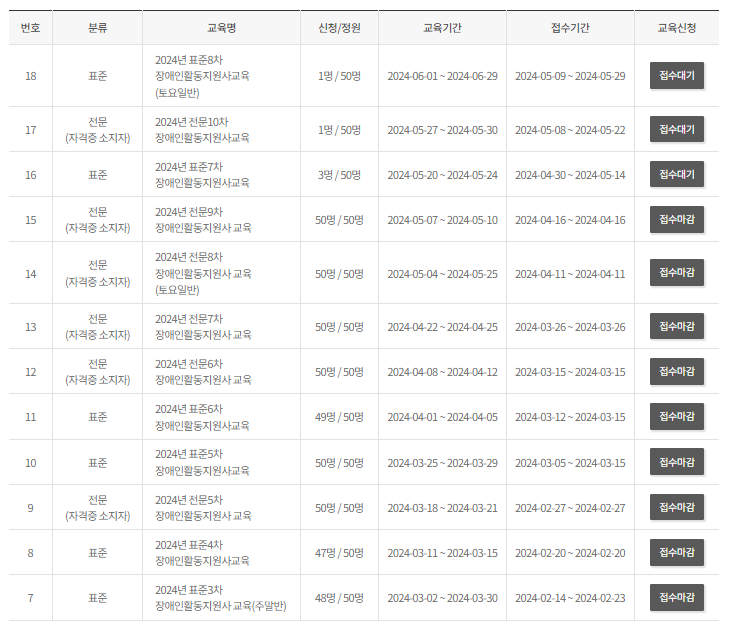Open 2024년 전문6차 장애인활동지원사 교육

(203, 372)
